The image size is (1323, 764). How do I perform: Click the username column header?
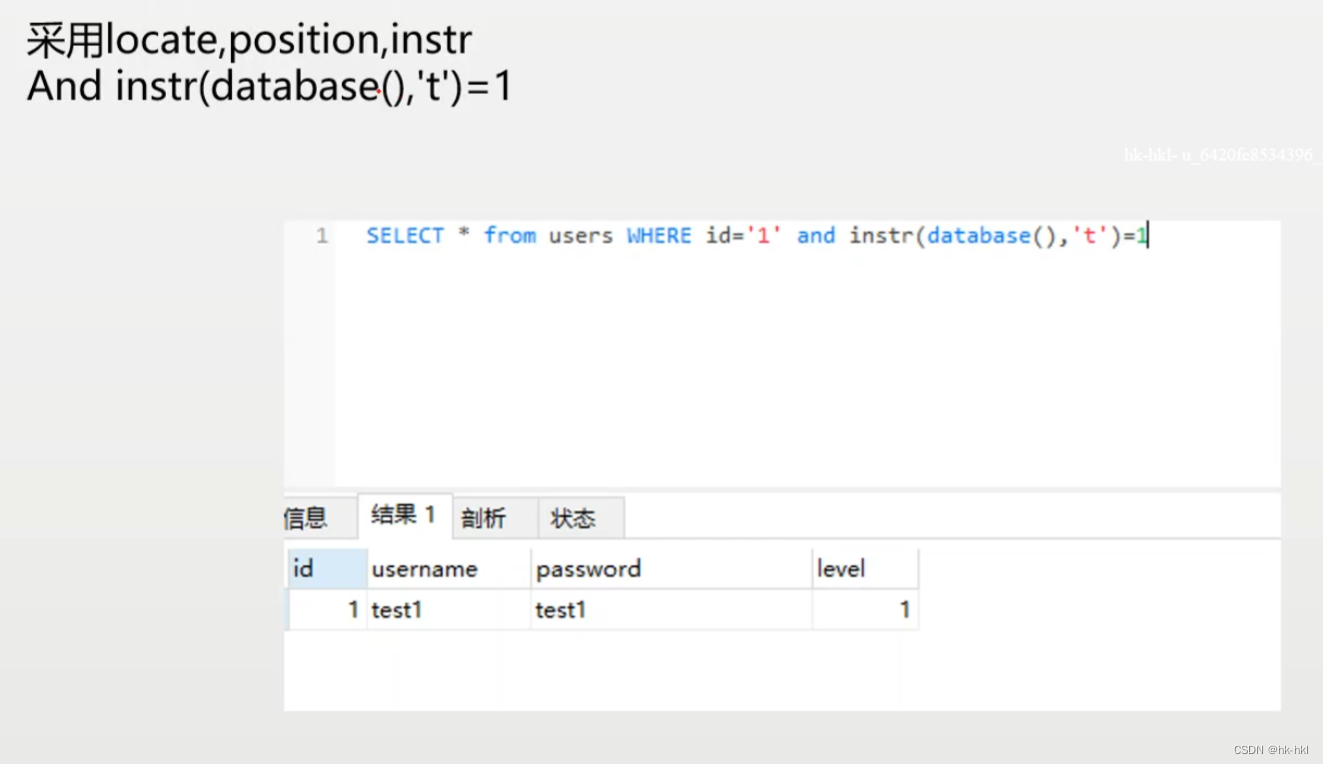(x=449, y=568)
